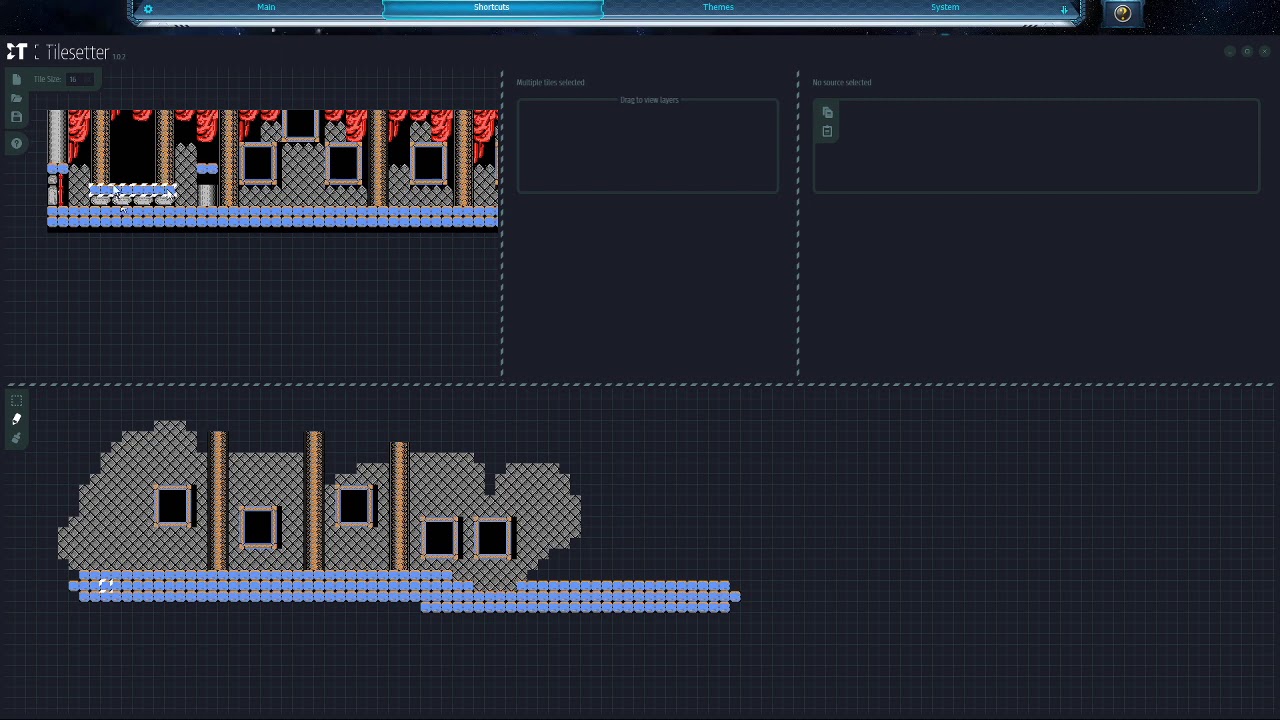Click 'Multiple tiles selected' label
The height and width of the screenshot is (720, 1280).
pos(550,83)
